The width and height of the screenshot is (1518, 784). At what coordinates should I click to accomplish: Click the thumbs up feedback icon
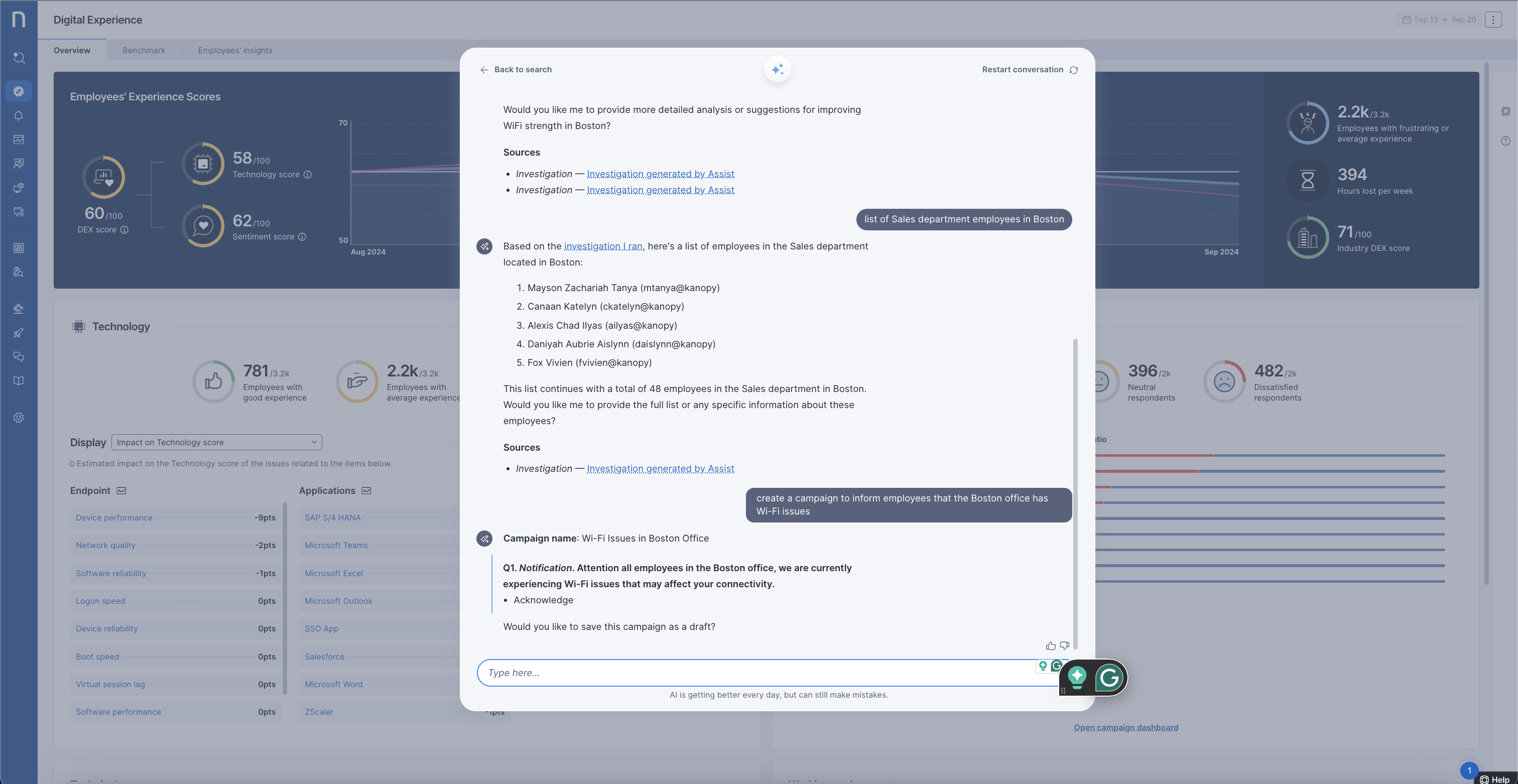click(x=1050, y=645)
